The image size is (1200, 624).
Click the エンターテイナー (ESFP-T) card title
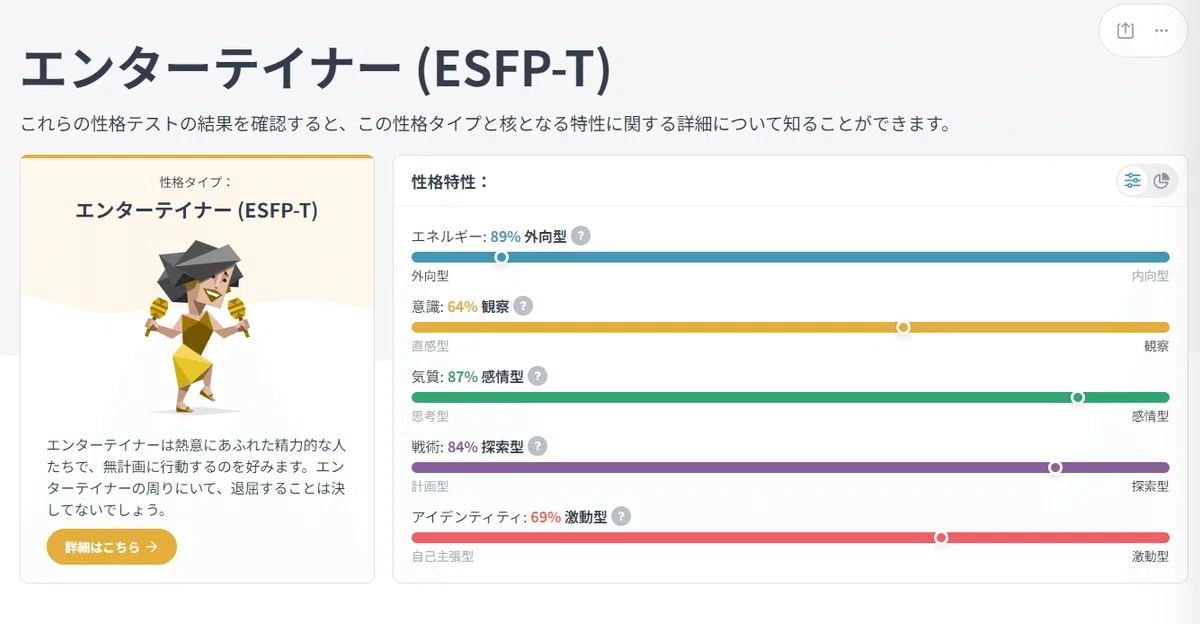(x=197, y=211)
